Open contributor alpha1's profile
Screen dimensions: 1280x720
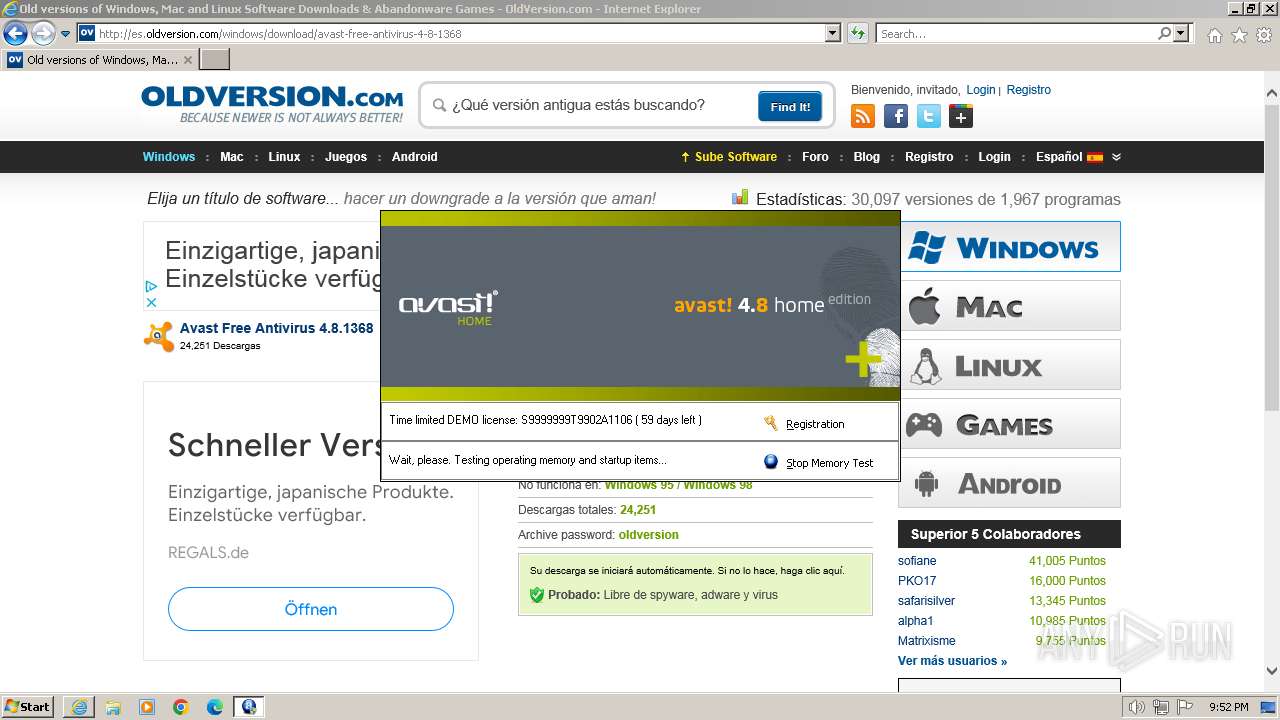tap(915, 621)
